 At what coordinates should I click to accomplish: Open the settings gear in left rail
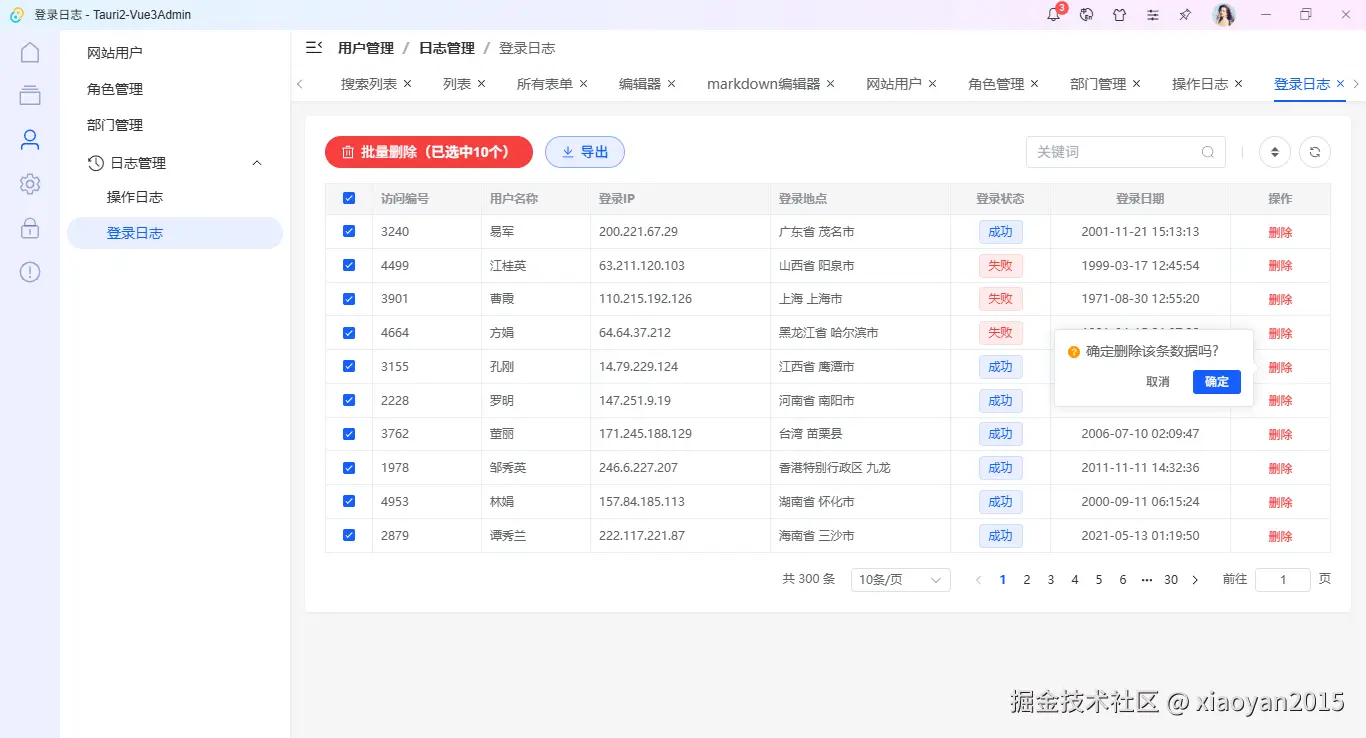[29, 183]
